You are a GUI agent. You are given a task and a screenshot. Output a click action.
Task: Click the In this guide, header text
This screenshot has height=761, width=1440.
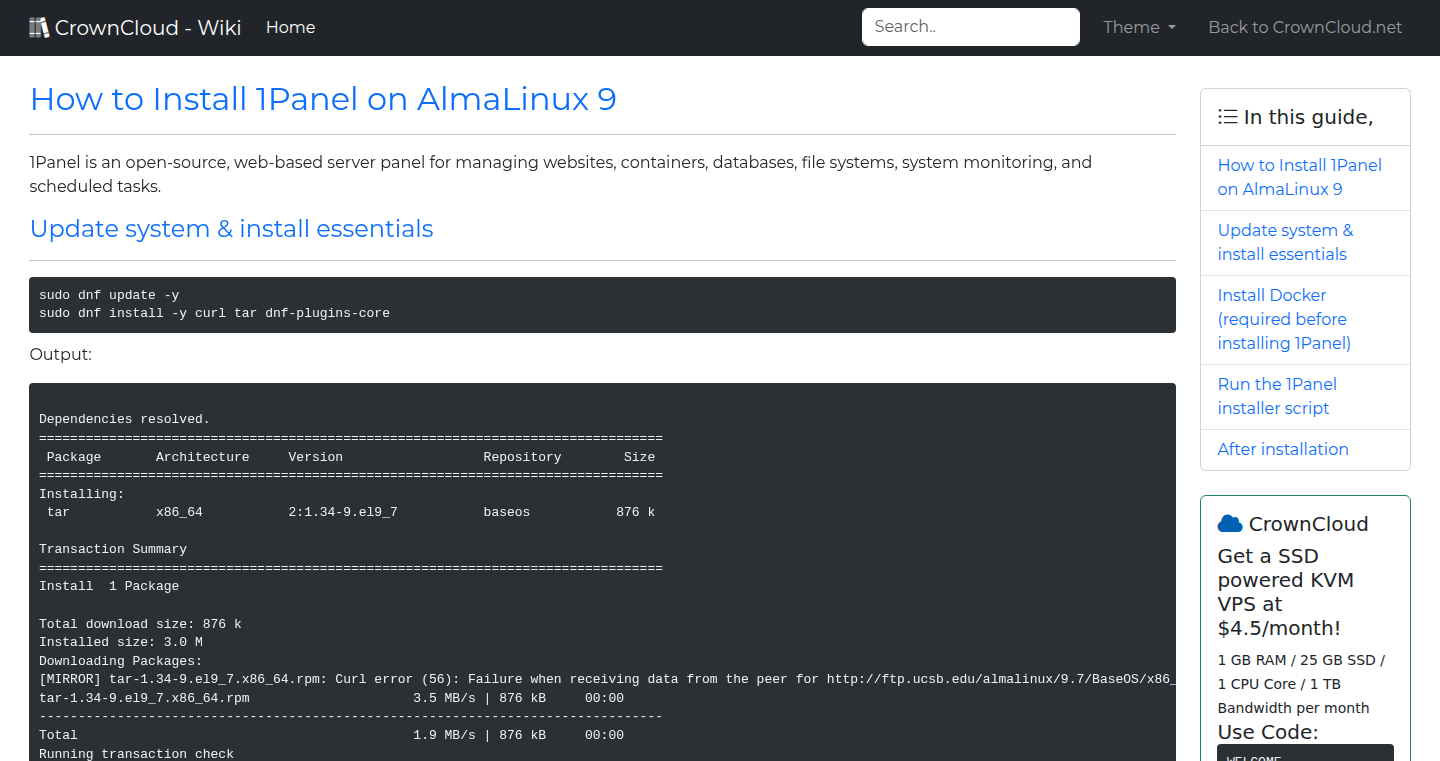(x=1308, y=117)
